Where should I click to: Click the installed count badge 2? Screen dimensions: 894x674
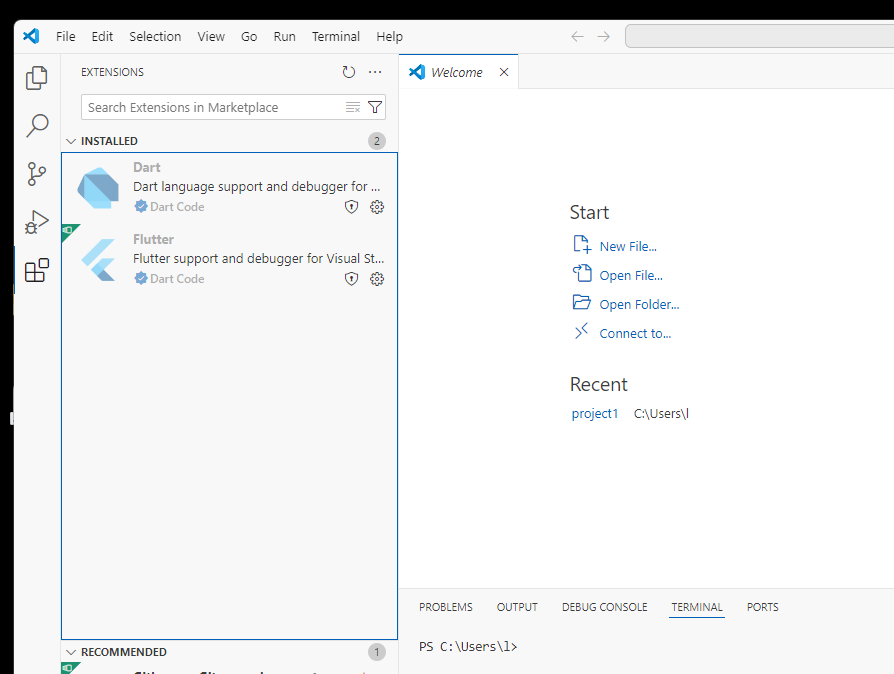click(x=376, y=141)
